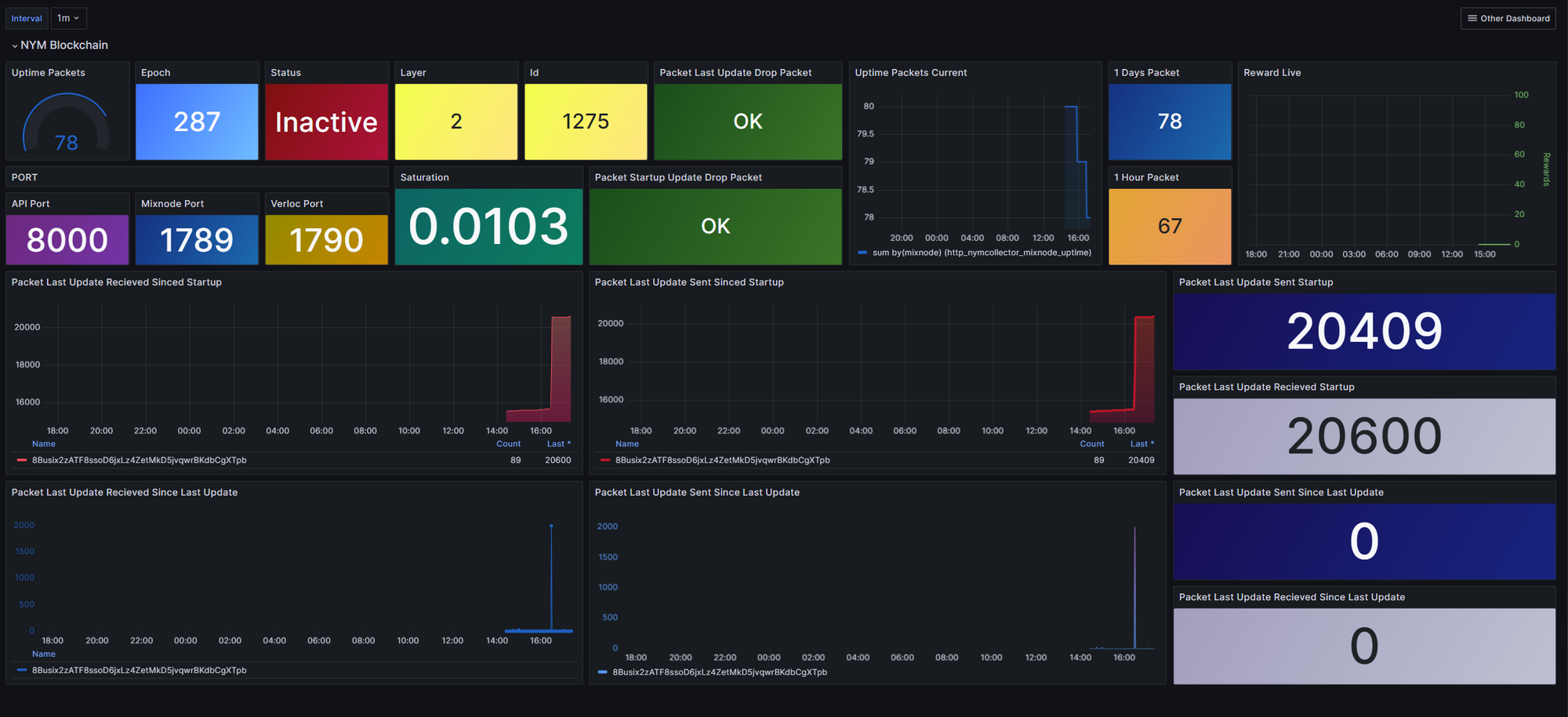Toggle the legend series in Recieved Sinced Startup panel

point(140,460)
